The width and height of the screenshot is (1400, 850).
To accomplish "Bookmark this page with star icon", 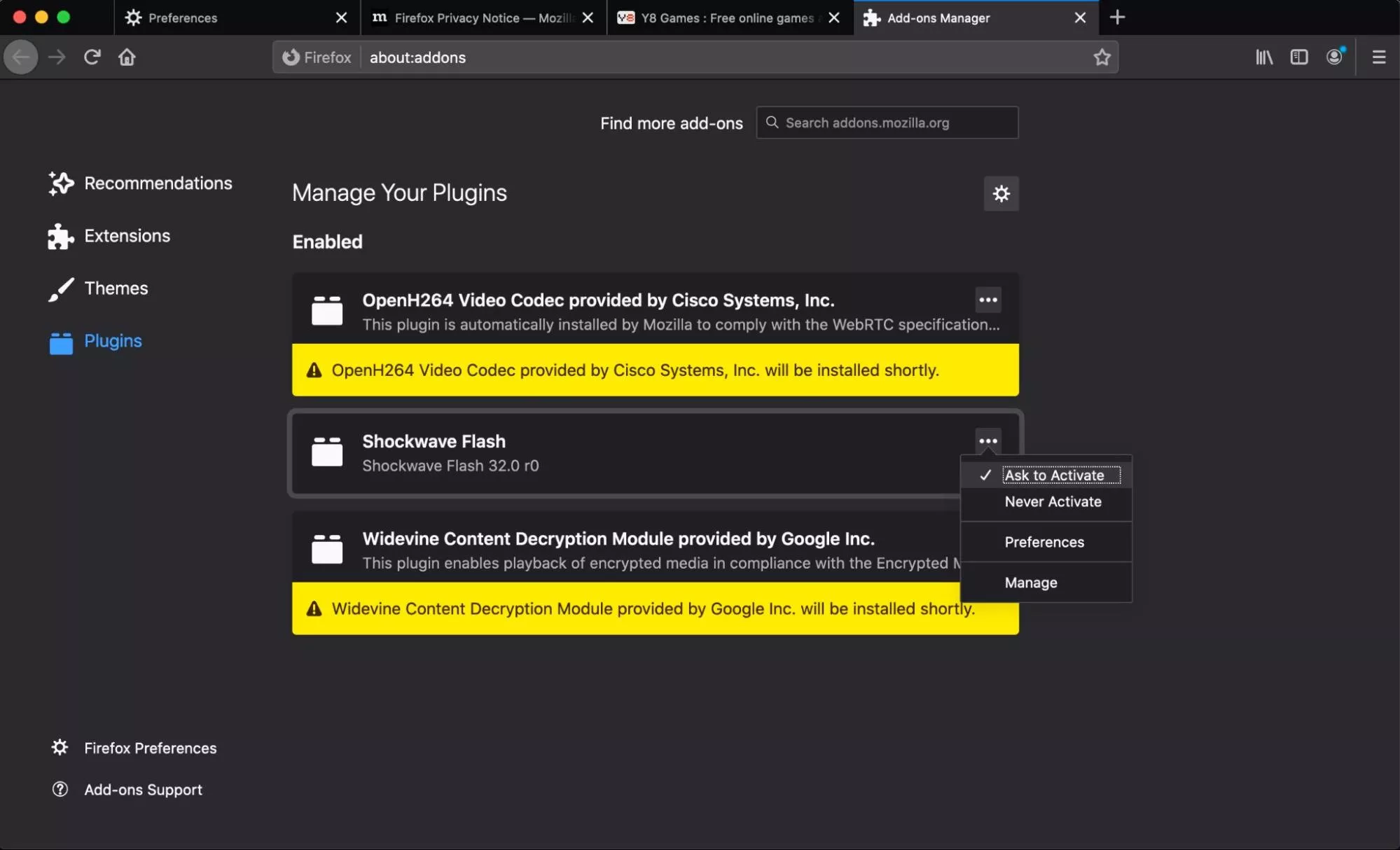I will click(1102, 57).
